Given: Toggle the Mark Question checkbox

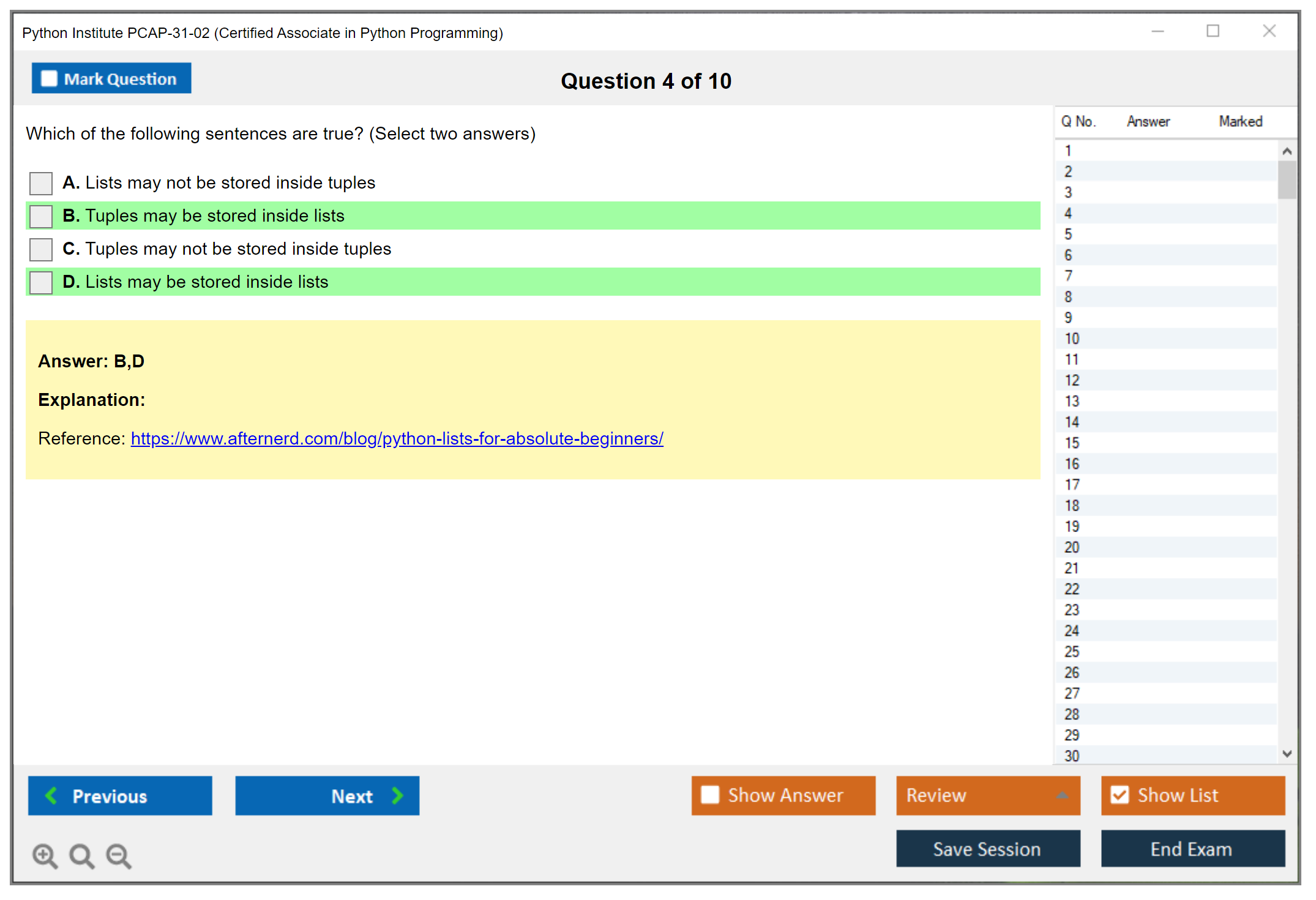Looking at the screenshot, I should 49,79.
